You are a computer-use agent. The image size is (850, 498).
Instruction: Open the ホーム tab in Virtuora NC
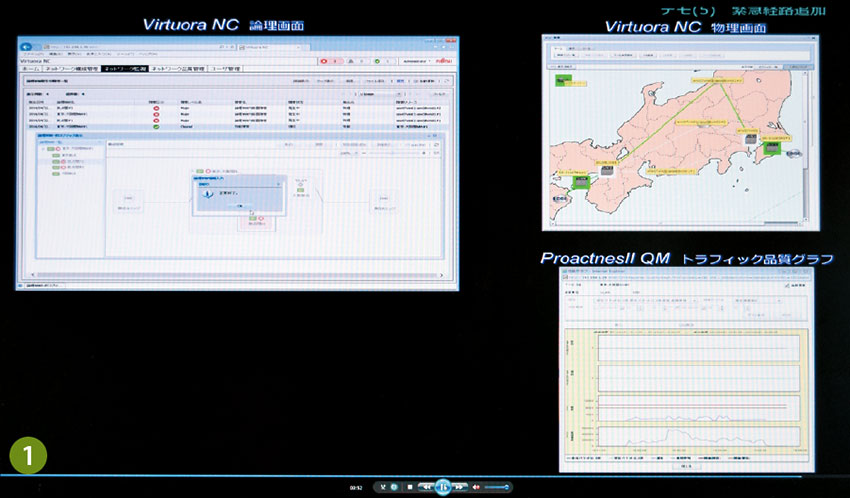pyautogui.click(x=30, y=69)
